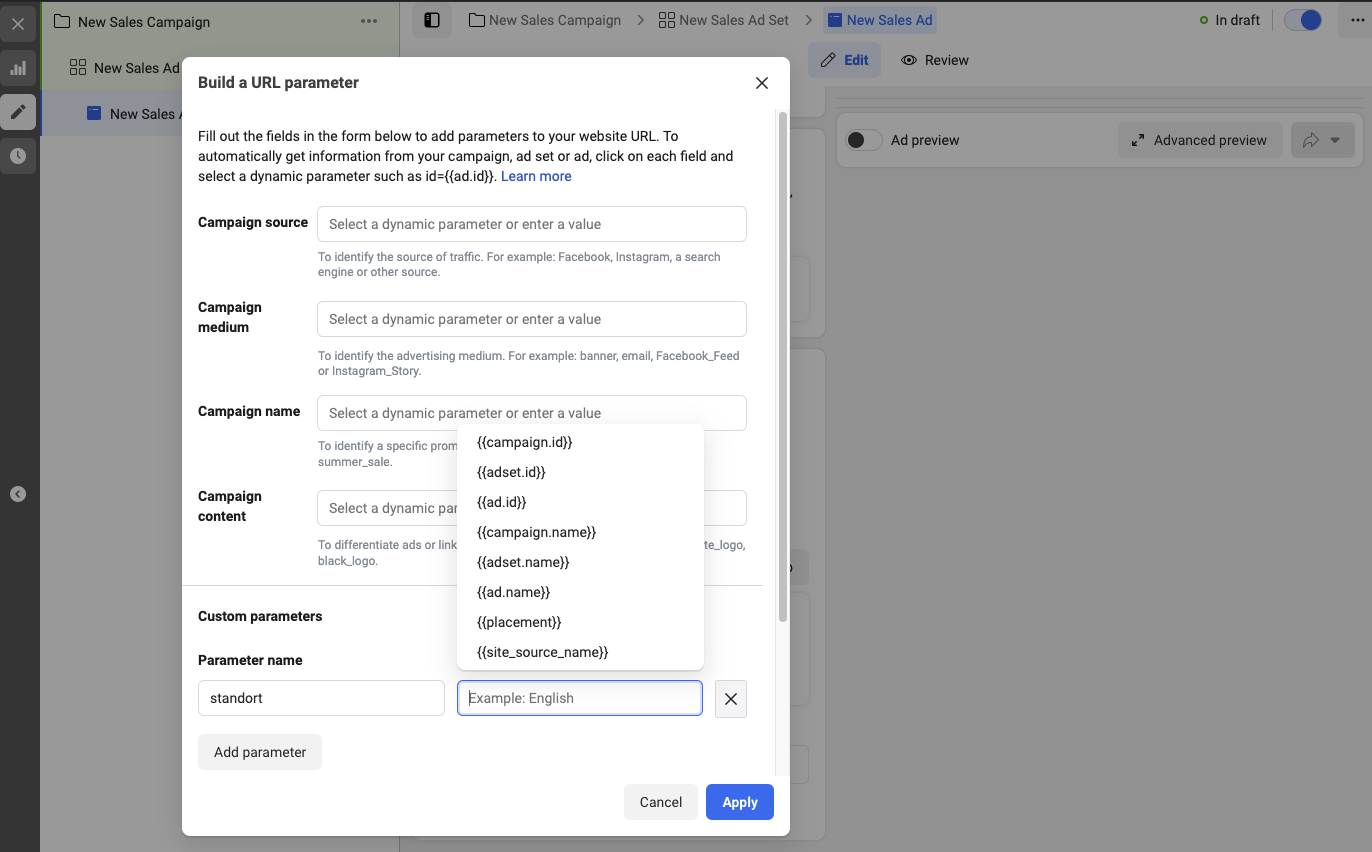The width and height of the screenshot is (1372, 852).
Task: Toggle the sidebar layout icon in breadcrumb bar
Action: [x=432, y=20]
